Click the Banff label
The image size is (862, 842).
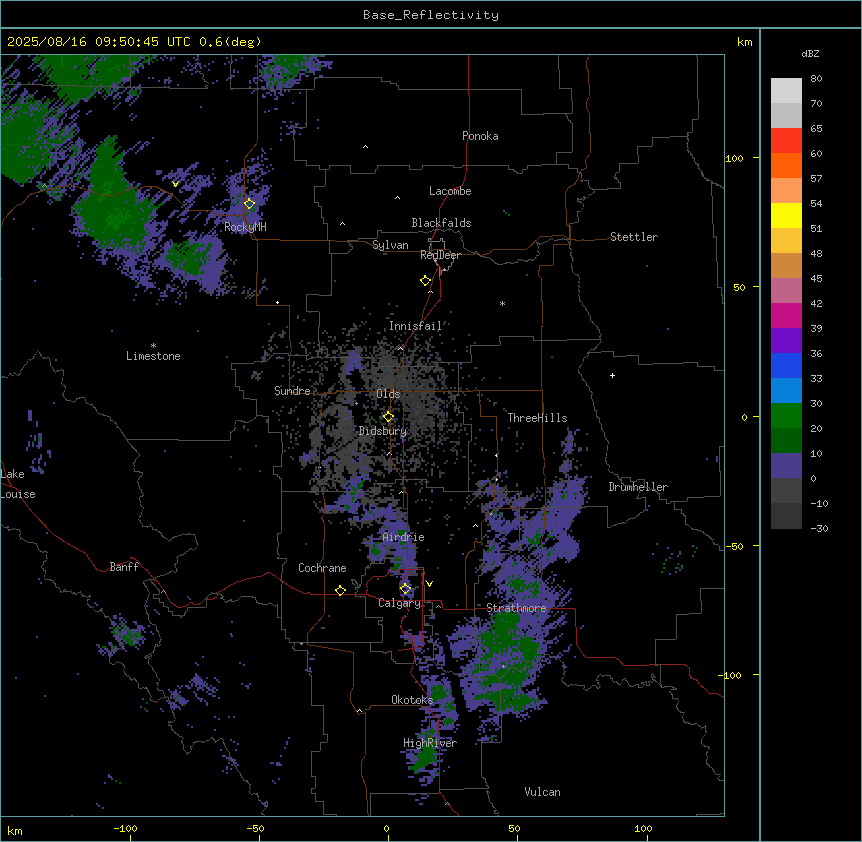coord(124,567)
